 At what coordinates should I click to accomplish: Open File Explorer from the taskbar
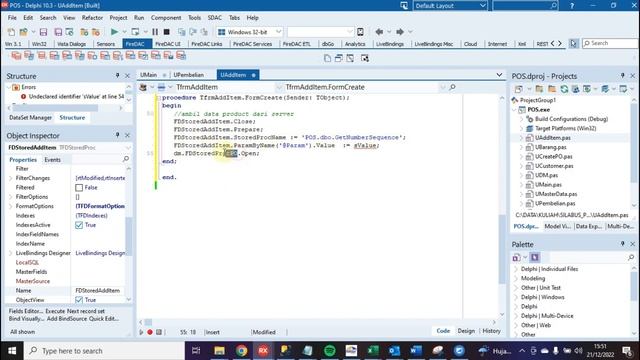[x=220, y=351]
